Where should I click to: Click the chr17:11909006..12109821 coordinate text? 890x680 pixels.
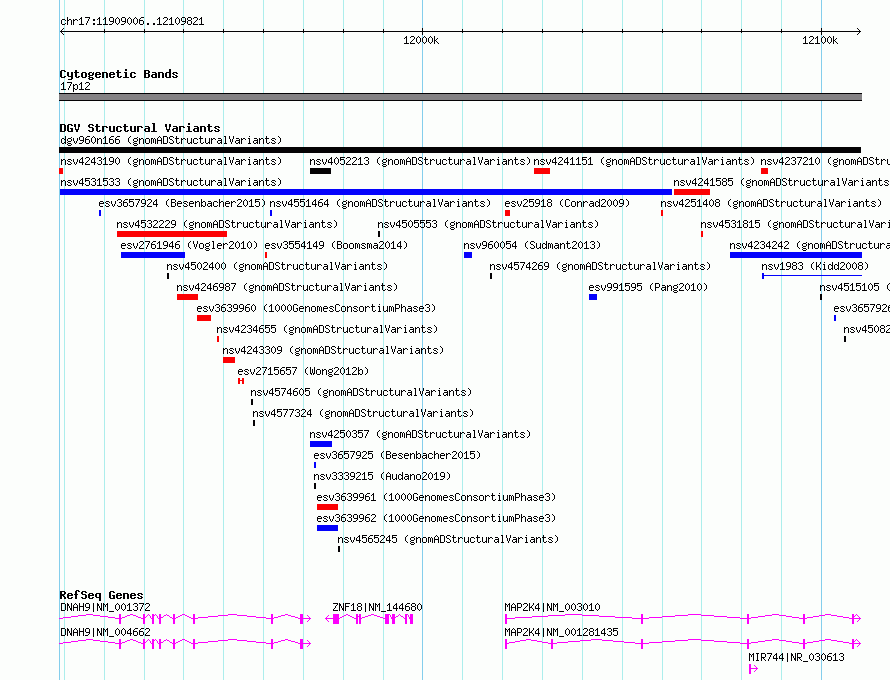[x=132, y=21]
